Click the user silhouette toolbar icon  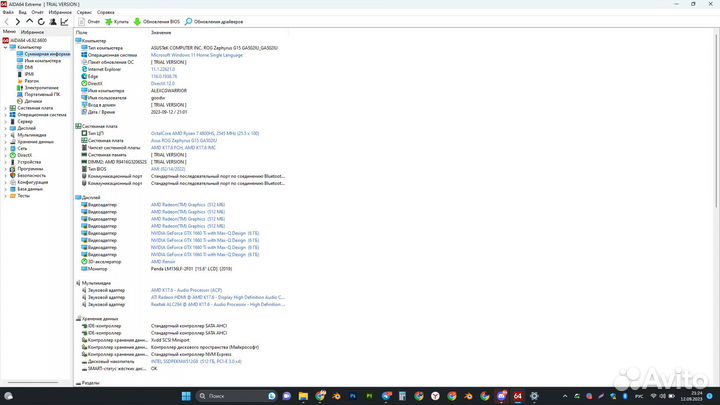point(53,22)
